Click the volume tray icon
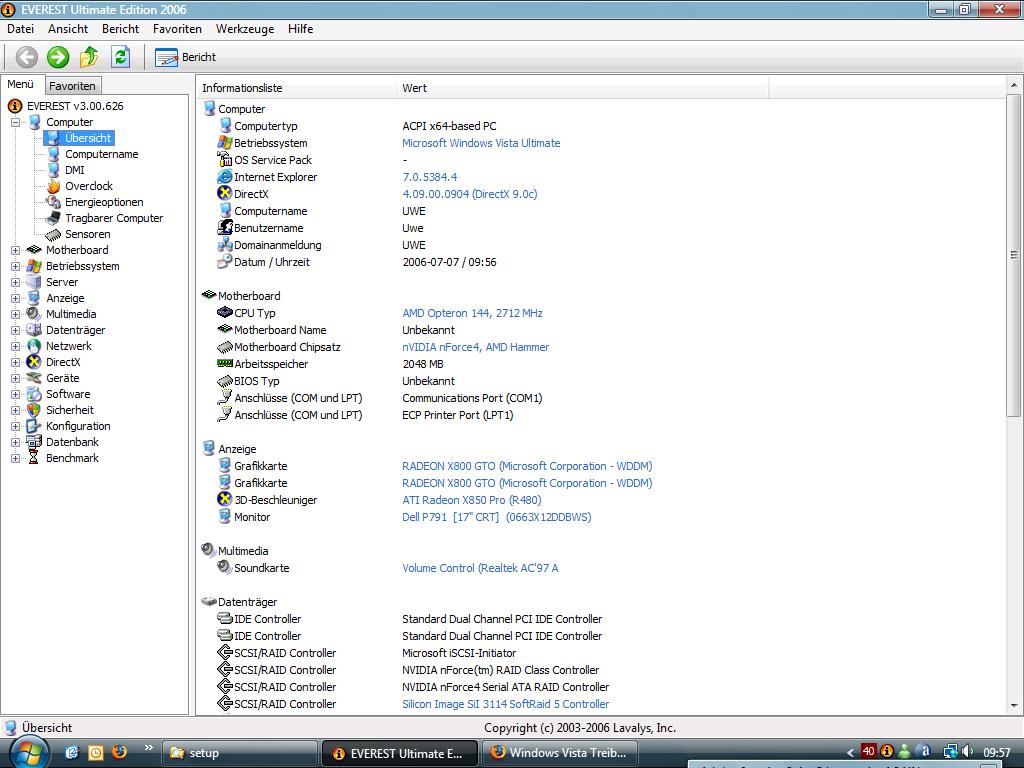Viewport: 1024px width, 768px height. tap(967, 752)
